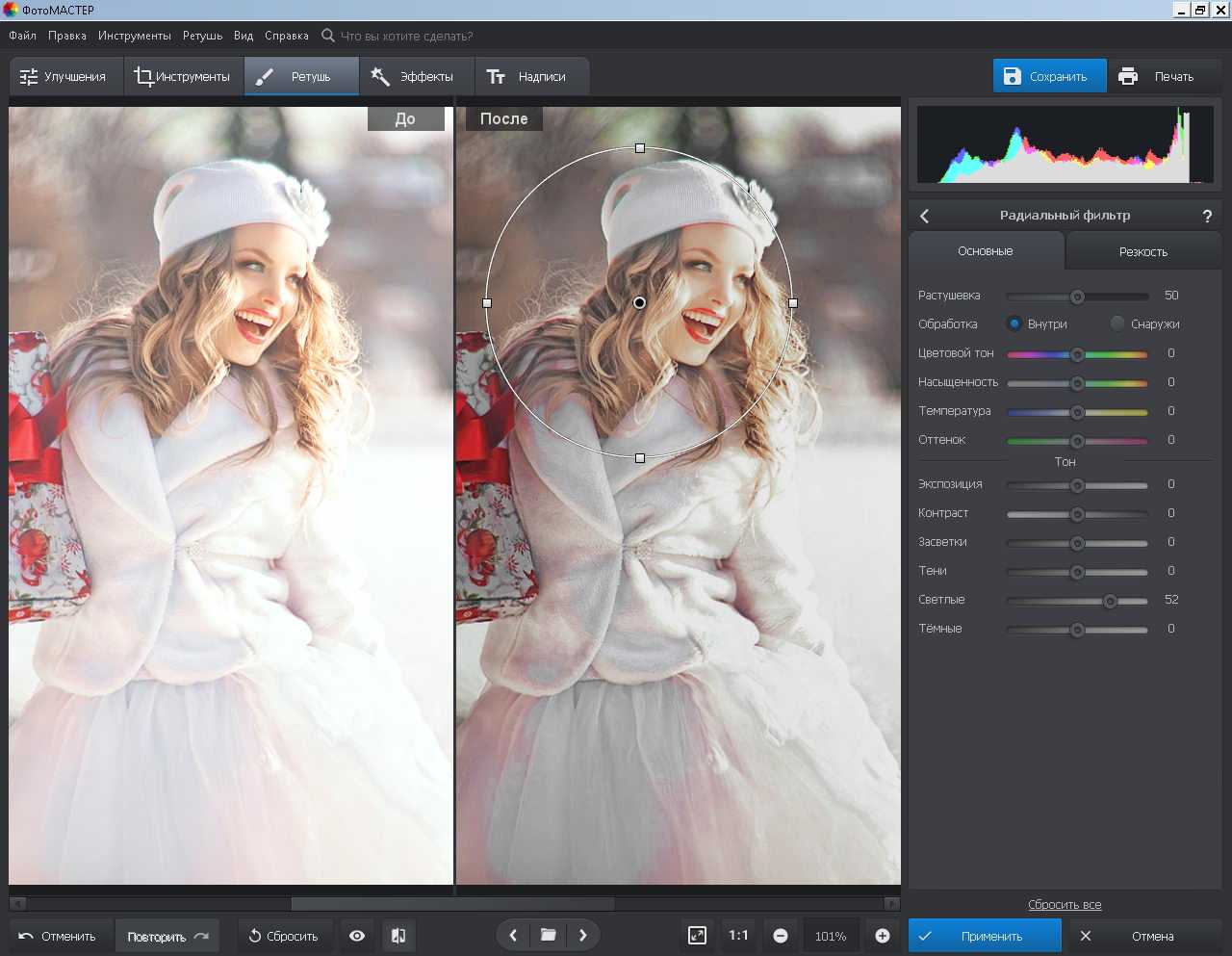
Task: Open the Эффекты tab
Action: pyautogui.click(x=414, y=77)
